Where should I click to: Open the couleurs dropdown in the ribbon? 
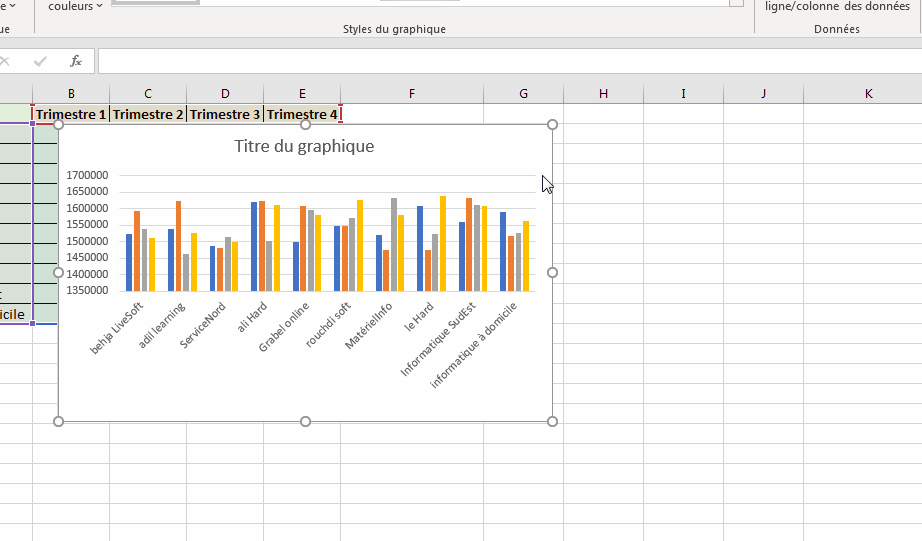coord(75,6)
